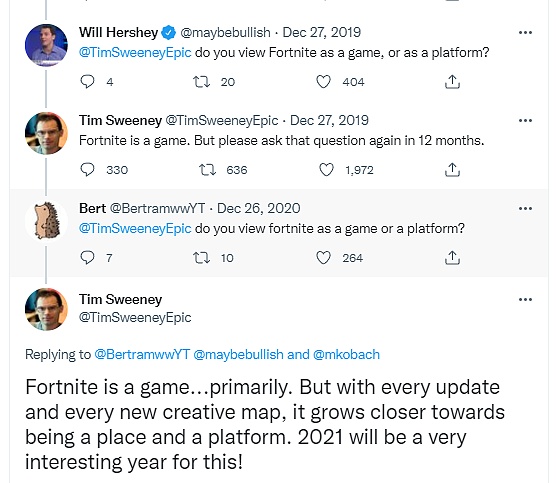Retweet Bert's tweet with 10 retweets
Viewport: 558px width, 483px height.
(201, 258)
